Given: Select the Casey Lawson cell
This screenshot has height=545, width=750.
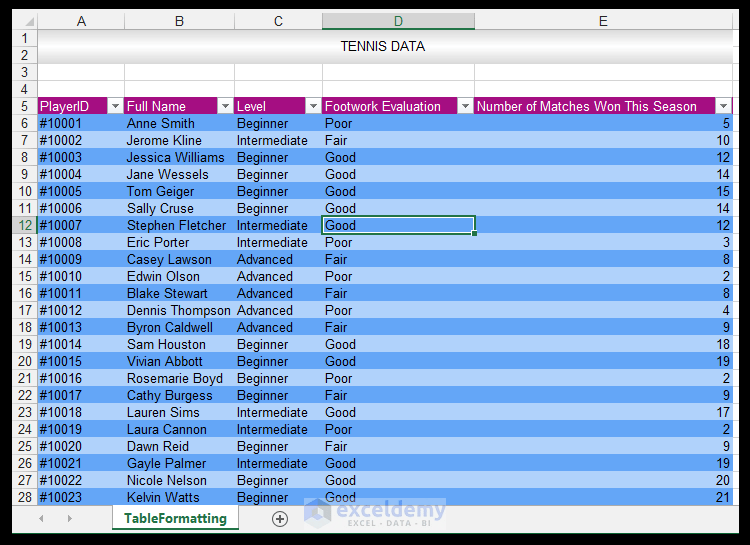Looking at the screenshot, I should coord(179,259).
